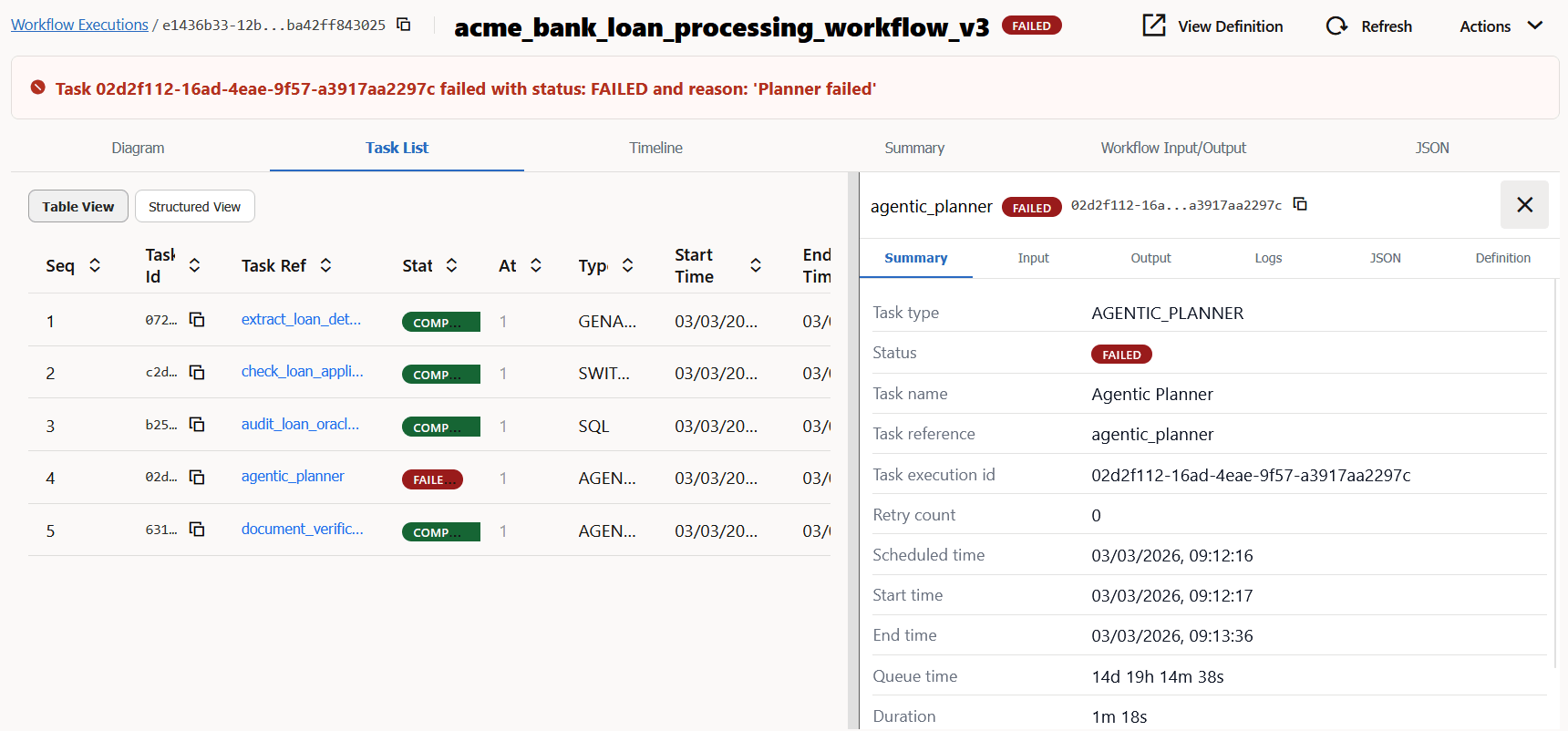This screenshot has height=731, width=1568.
Task: Click the SWIT... type cell in row 2
Action: [603, 373]
